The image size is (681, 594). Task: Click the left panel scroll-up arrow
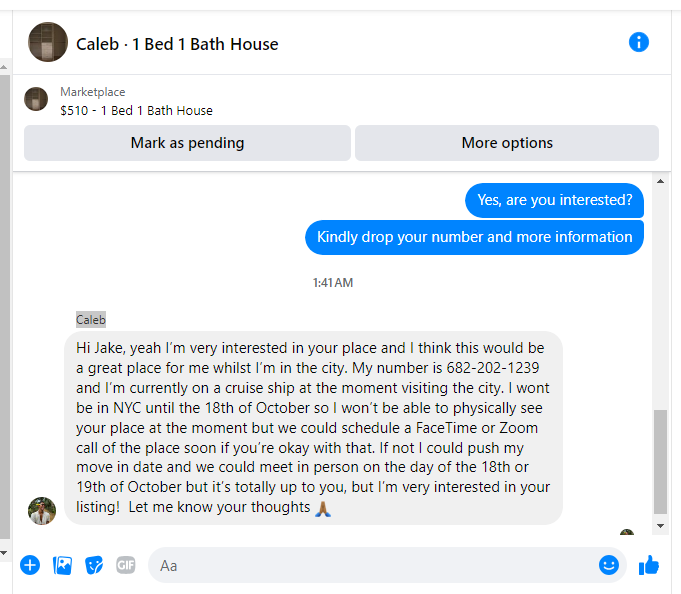point(3,67)
